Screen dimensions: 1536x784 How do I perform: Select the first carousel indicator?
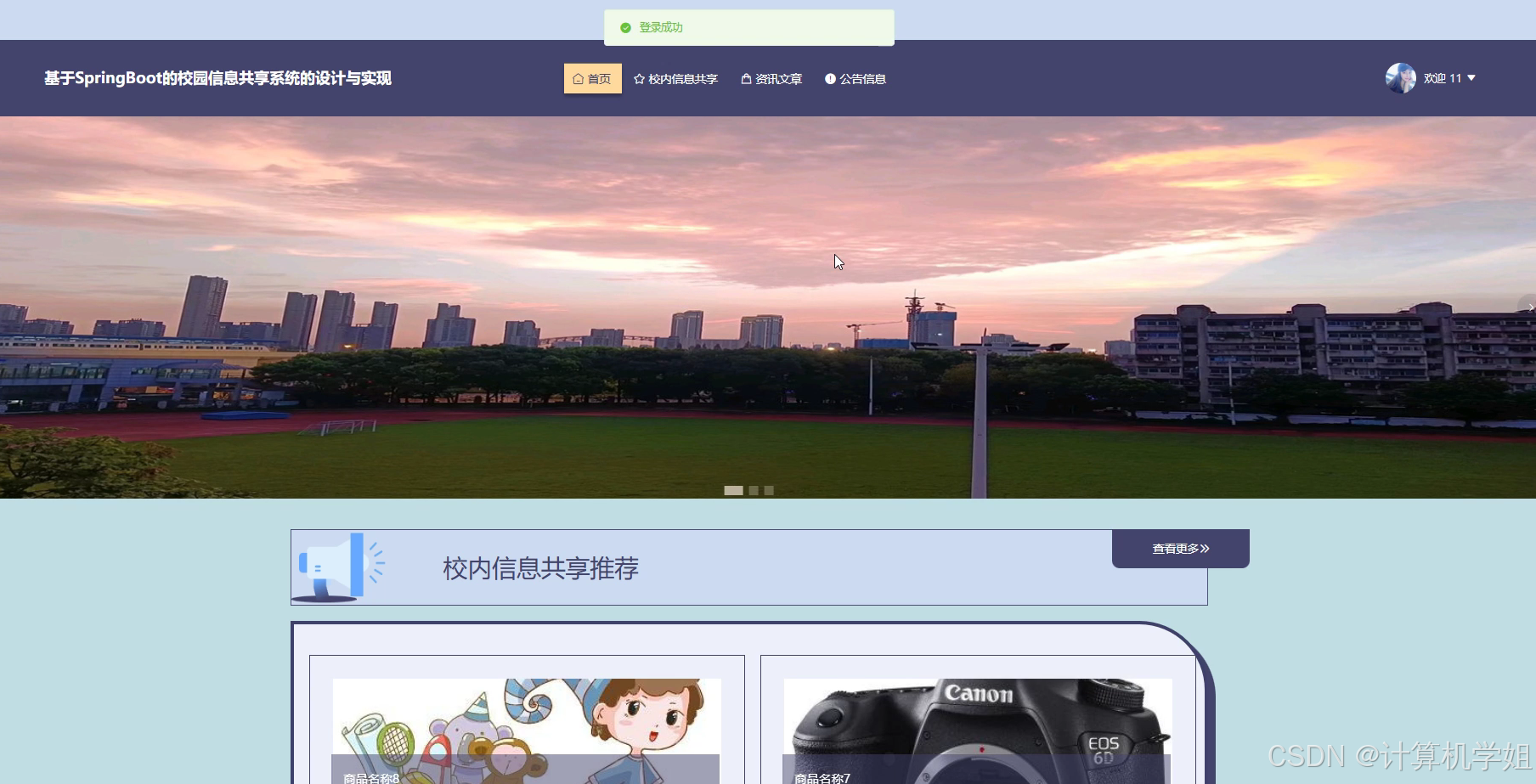[733, 490]
